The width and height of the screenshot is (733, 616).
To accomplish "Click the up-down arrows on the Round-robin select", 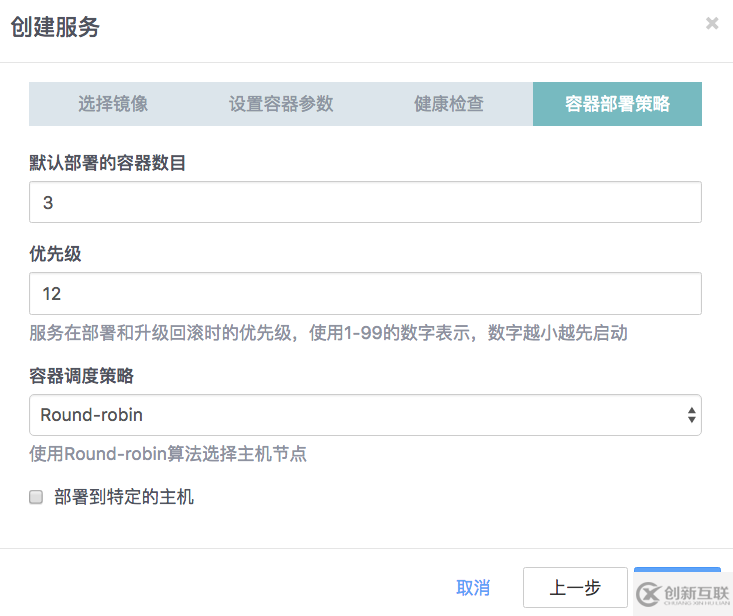I will (x=691, y=415).
